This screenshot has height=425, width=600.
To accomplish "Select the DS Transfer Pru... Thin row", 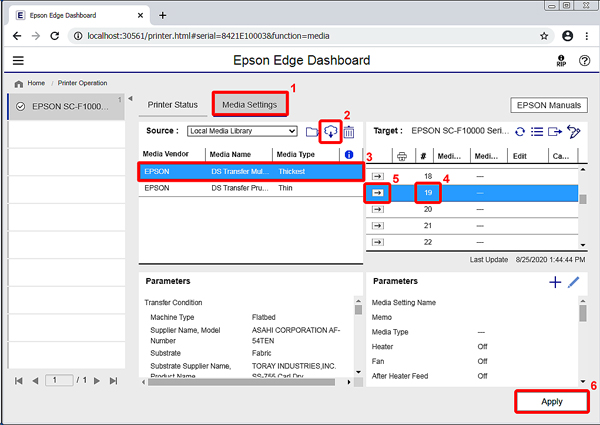I will [251, 188].
